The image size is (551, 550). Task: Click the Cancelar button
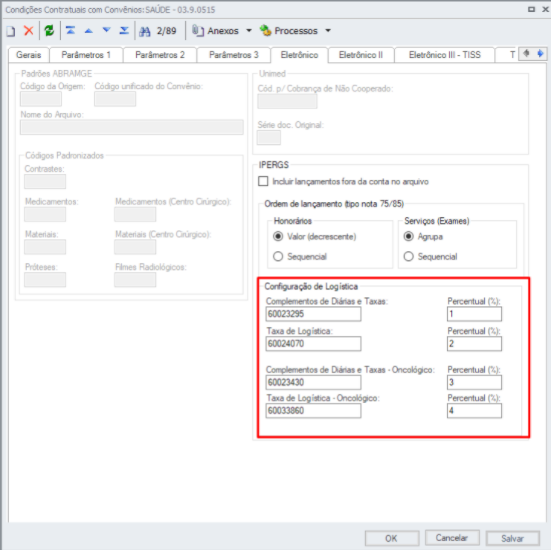452,538
